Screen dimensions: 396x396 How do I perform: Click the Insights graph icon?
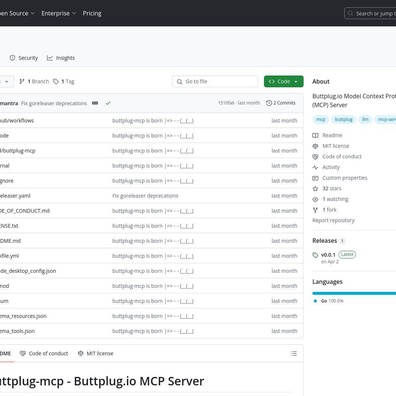(50, 58)
